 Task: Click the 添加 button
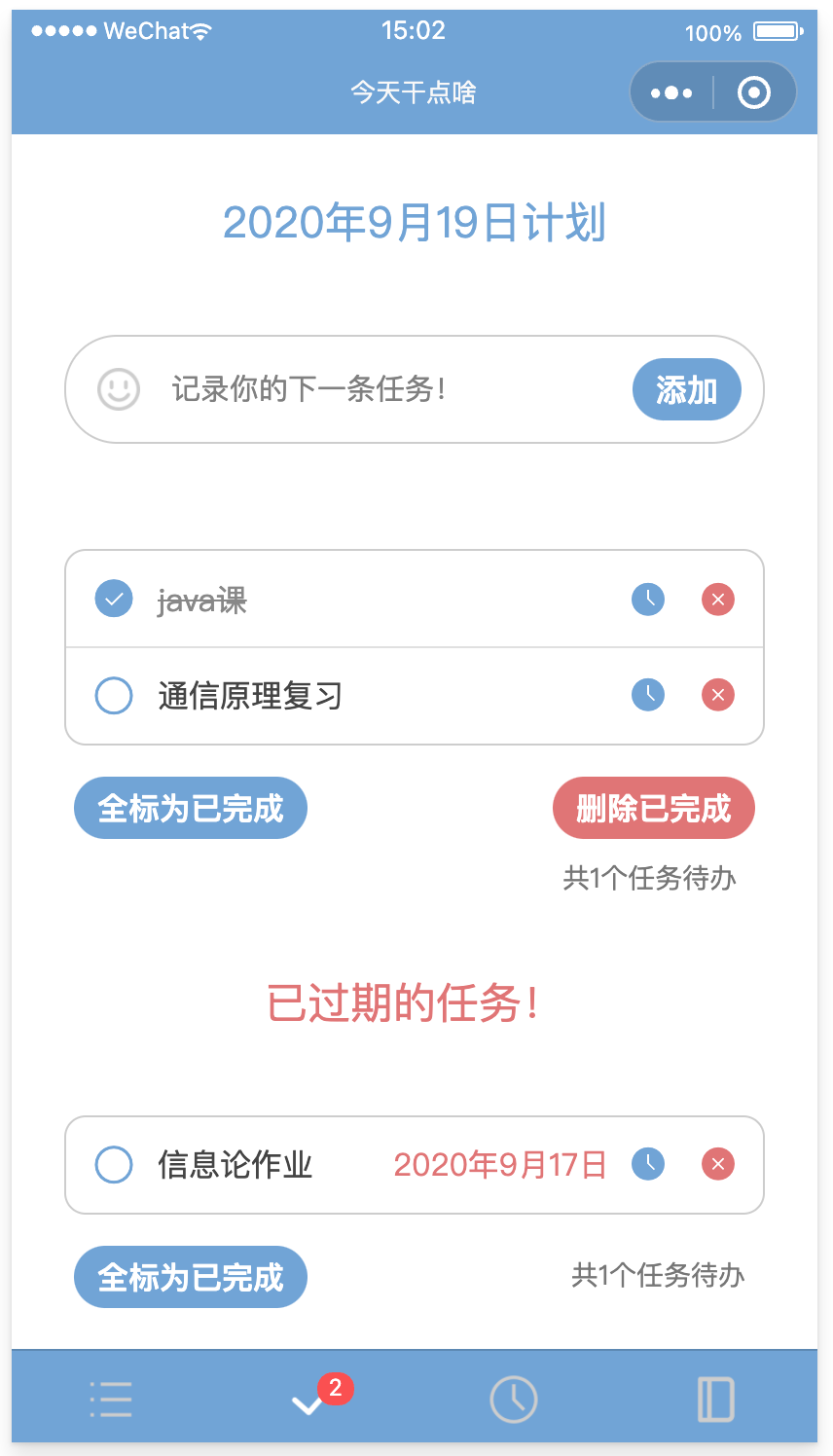[x=687, y=389]
